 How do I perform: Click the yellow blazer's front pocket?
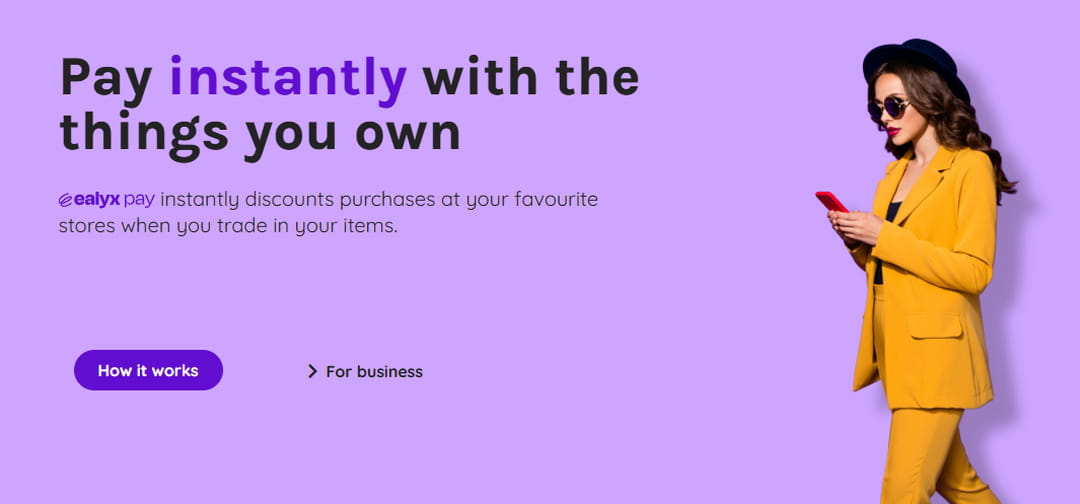934,326
